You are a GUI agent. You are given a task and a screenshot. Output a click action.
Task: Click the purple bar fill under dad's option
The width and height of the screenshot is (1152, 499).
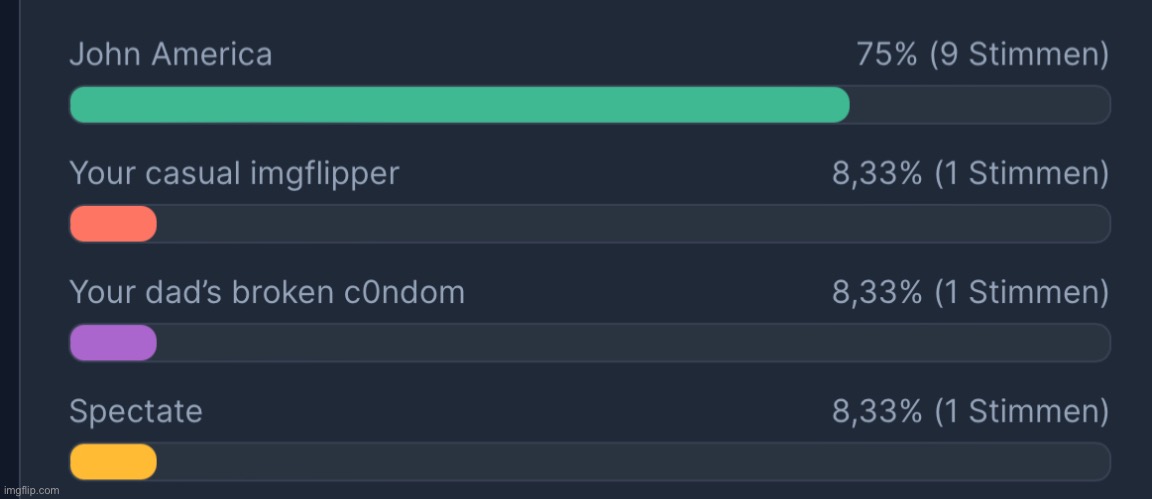click(x=113, y=343)
